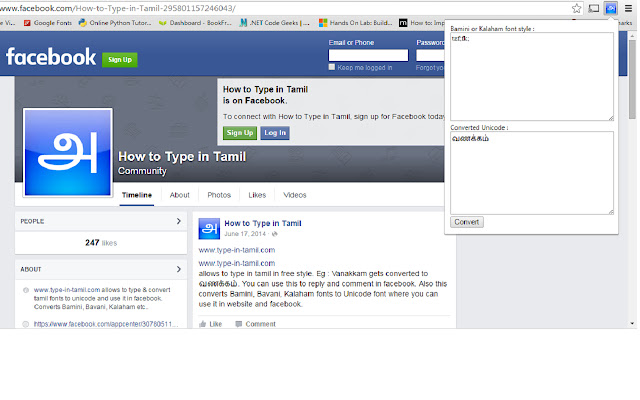Click the bookmark star icon in address bar
Screen dimensions: 640x400
[576, 8]
